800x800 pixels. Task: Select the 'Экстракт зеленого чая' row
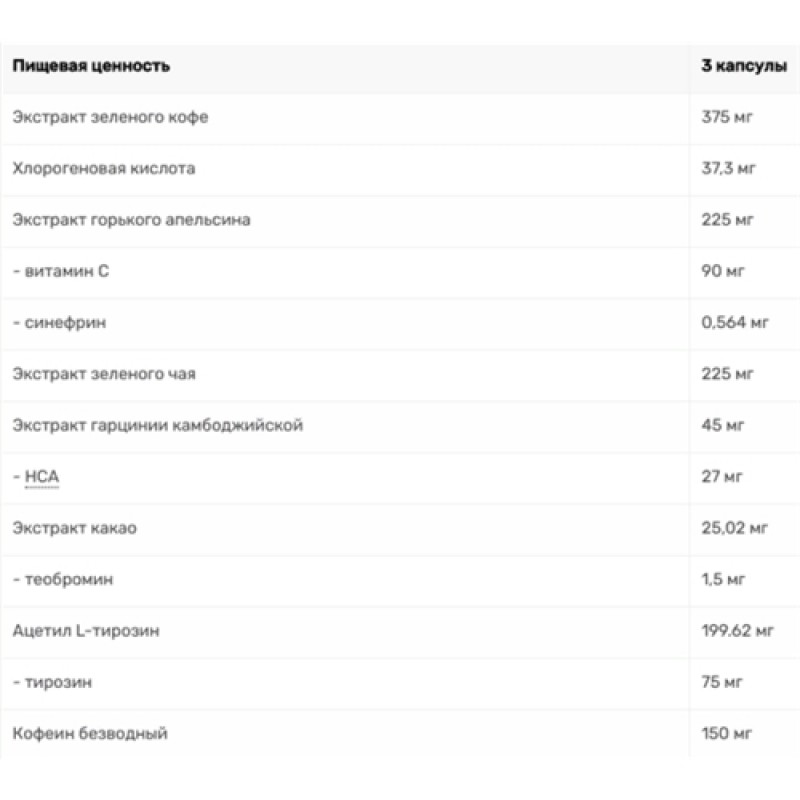104,374
